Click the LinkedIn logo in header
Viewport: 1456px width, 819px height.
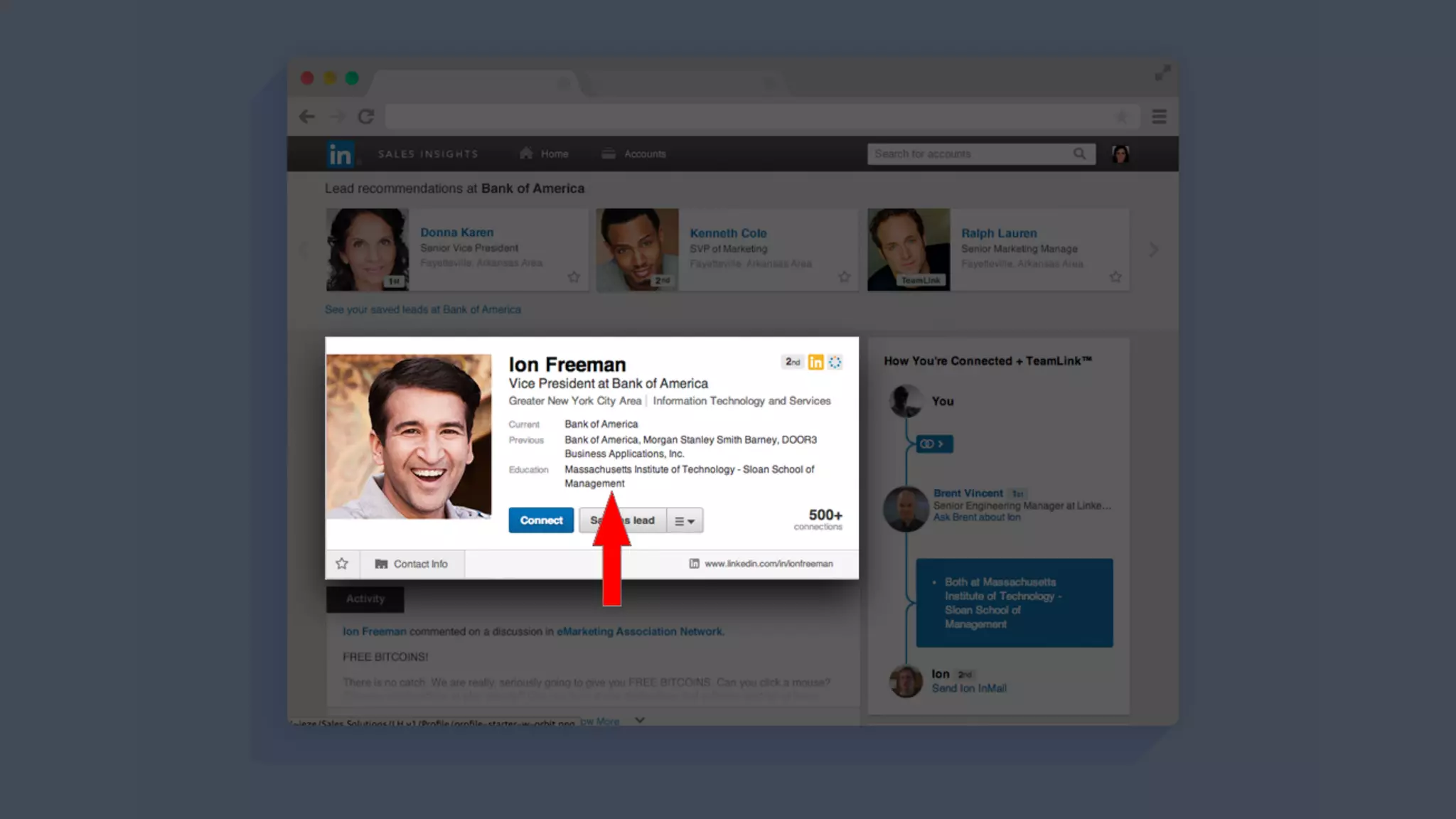(x=340, y=154)
